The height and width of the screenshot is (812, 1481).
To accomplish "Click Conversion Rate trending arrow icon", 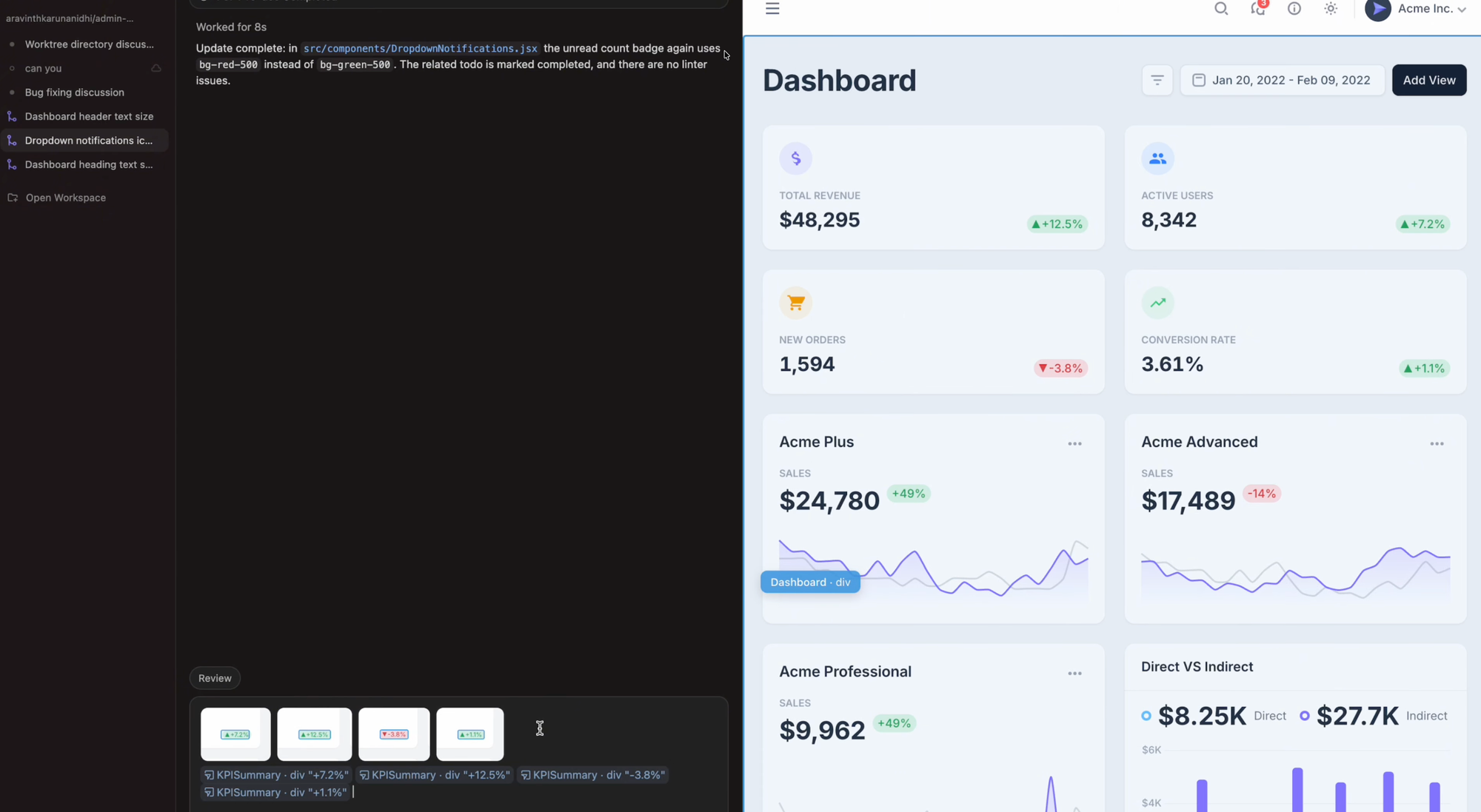I will (x=1157, y=303).
